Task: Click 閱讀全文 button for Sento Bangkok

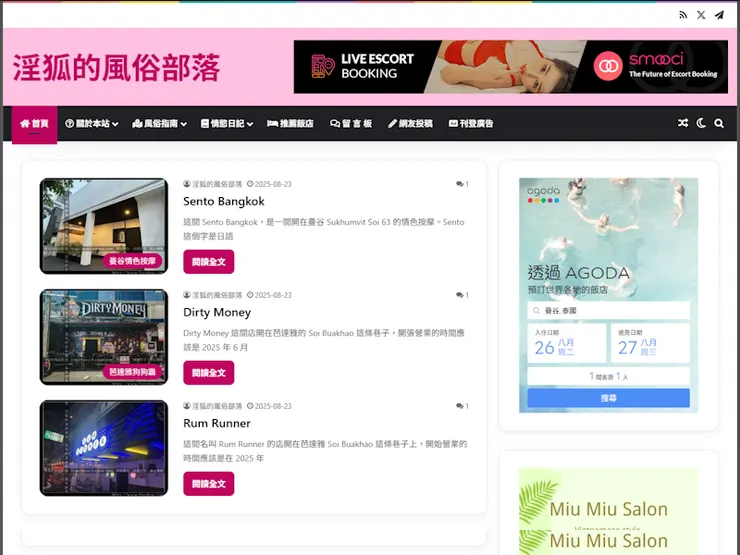Action: coord(209,262)
